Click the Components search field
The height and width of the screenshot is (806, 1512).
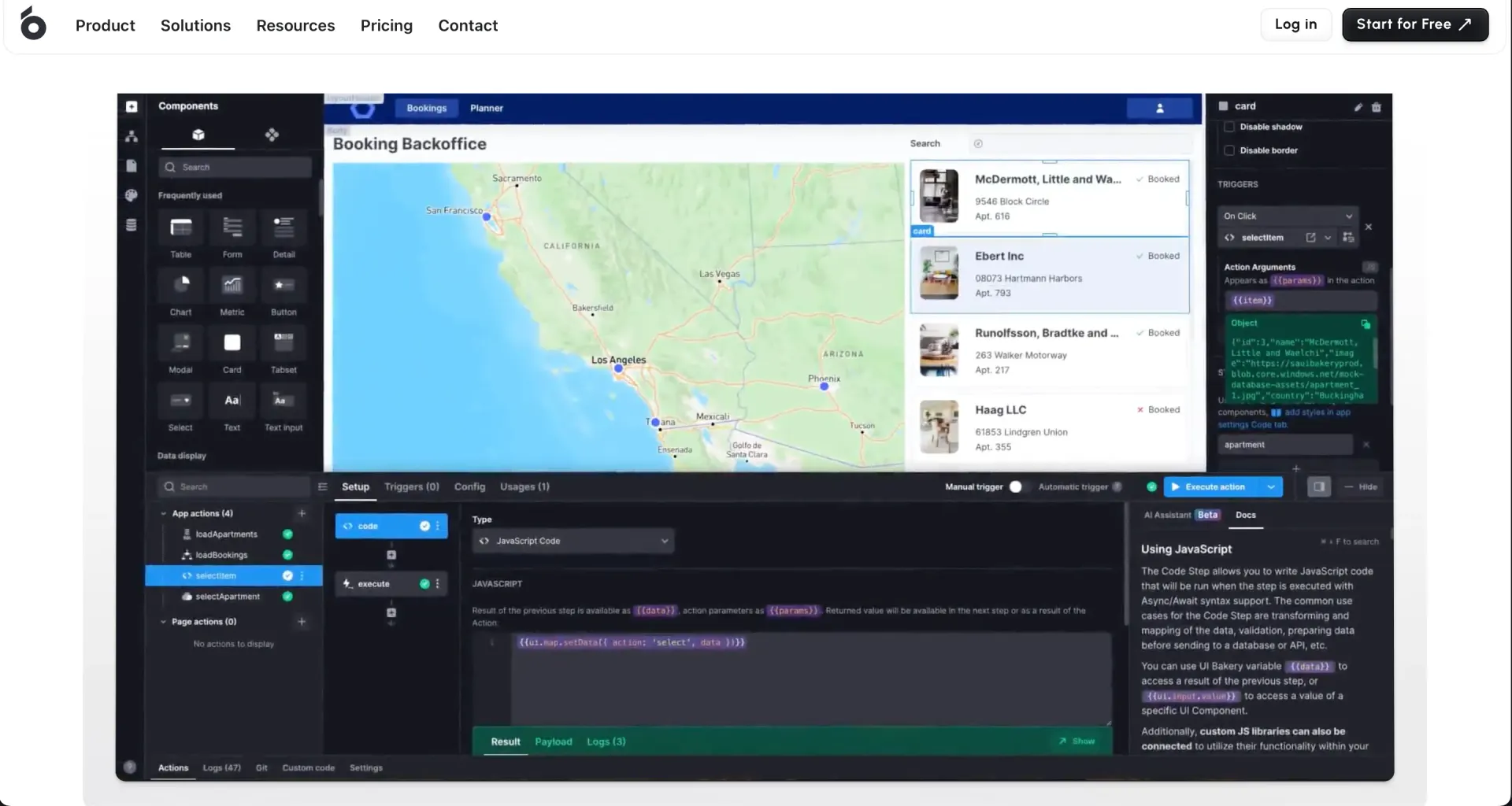[235, 167]
